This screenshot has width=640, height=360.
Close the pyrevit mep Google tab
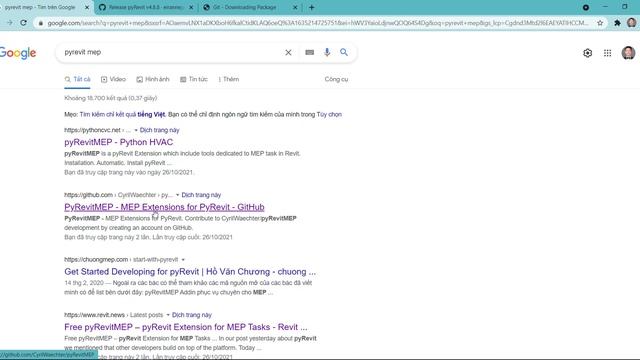[x=87, y=7]
